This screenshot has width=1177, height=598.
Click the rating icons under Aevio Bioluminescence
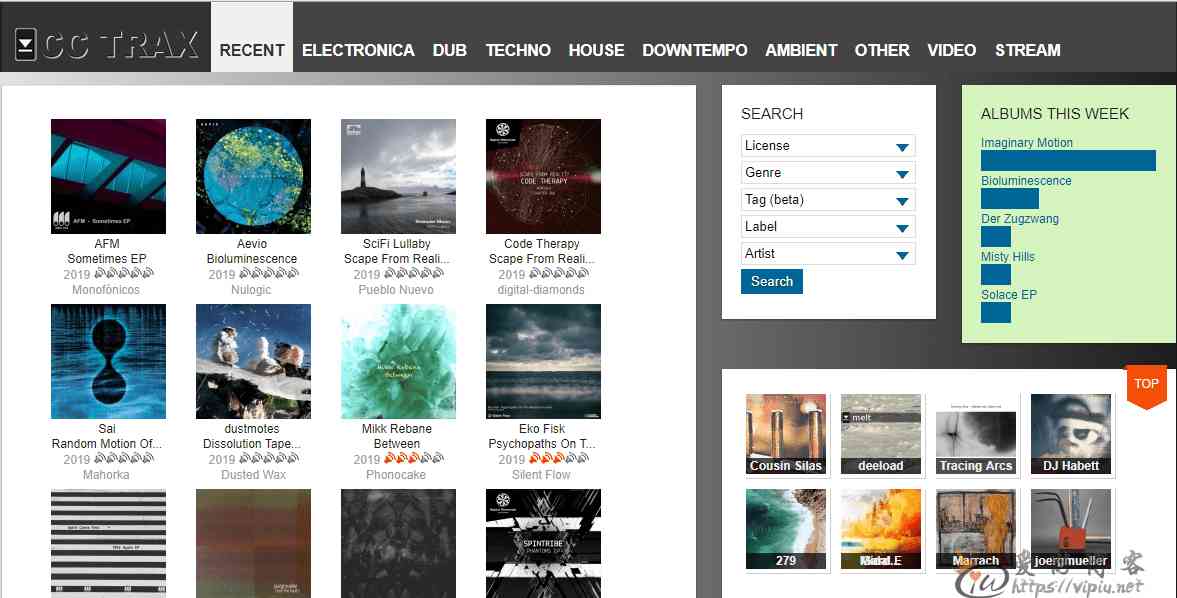point(269,275)
